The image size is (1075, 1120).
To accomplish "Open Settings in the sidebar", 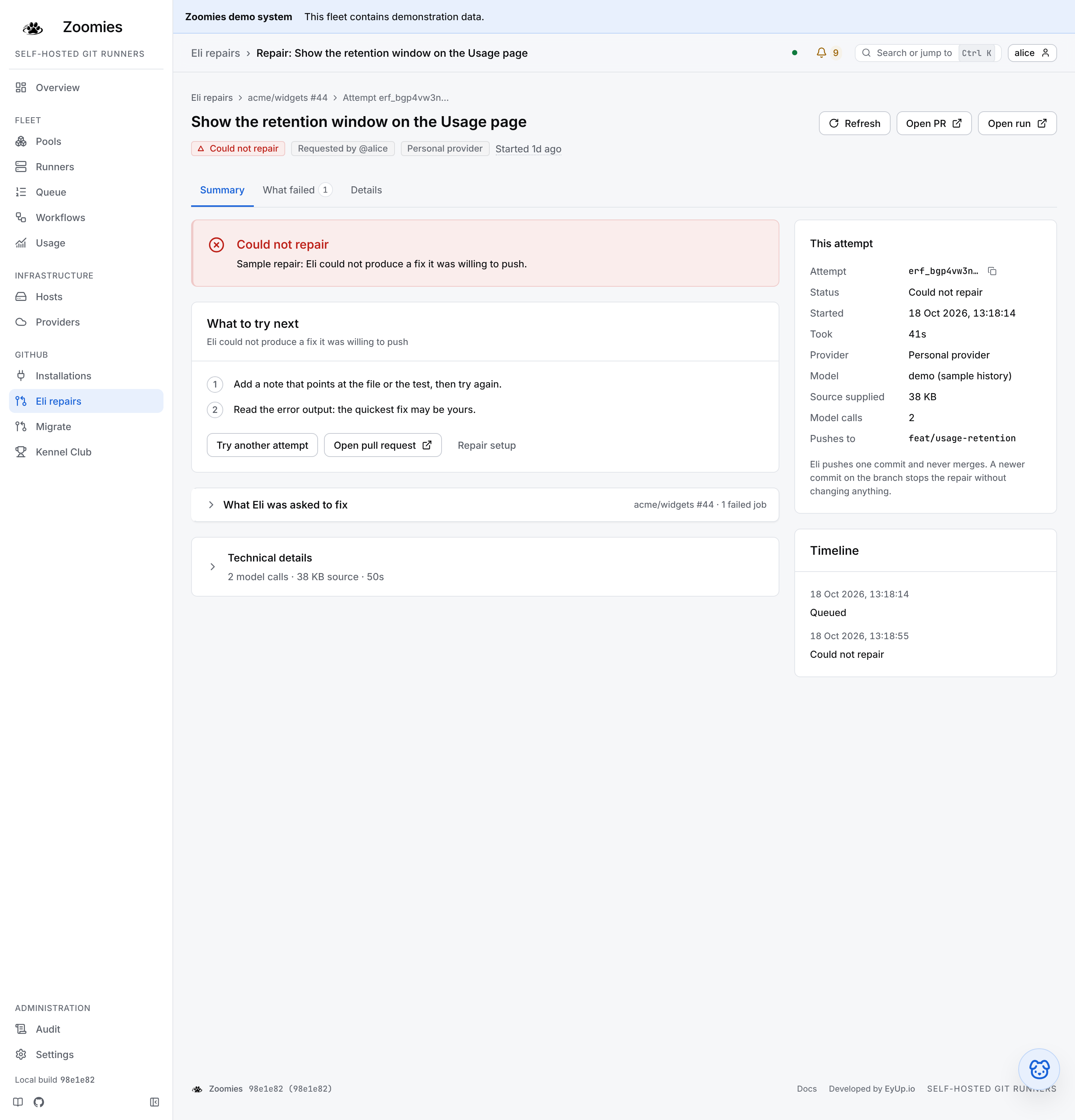I will coord(86,1054).
